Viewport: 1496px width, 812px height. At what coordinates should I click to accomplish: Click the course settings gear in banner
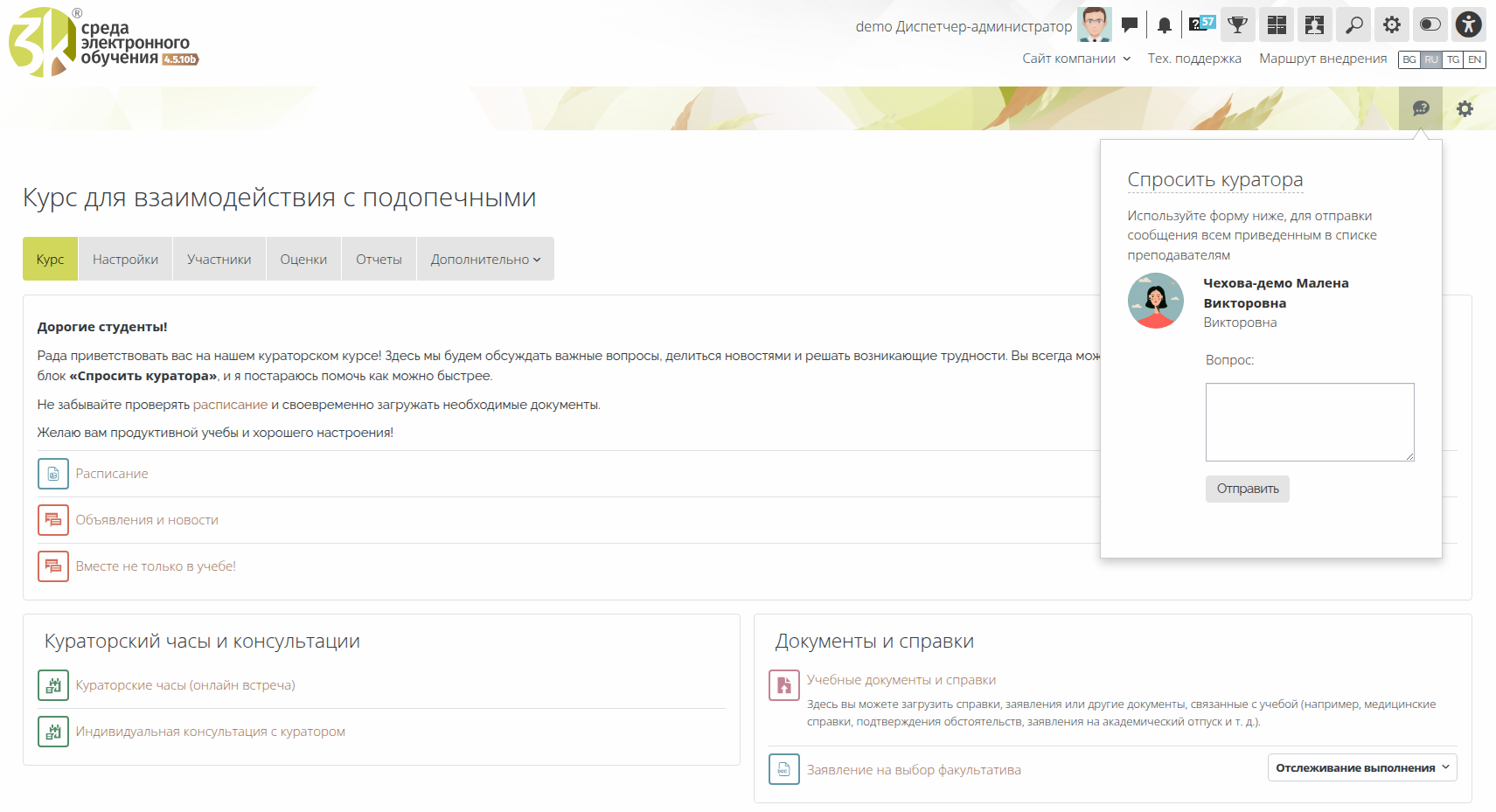coord(1465,108)
